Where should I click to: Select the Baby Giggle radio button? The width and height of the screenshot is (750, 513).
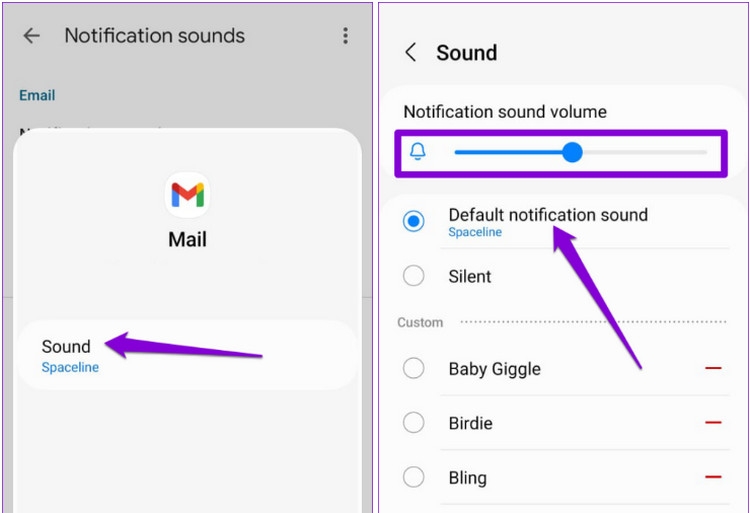tap(413, 368)
